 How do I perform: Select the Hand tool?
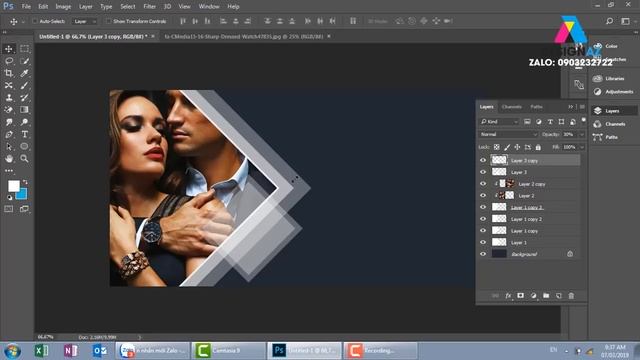9,158
